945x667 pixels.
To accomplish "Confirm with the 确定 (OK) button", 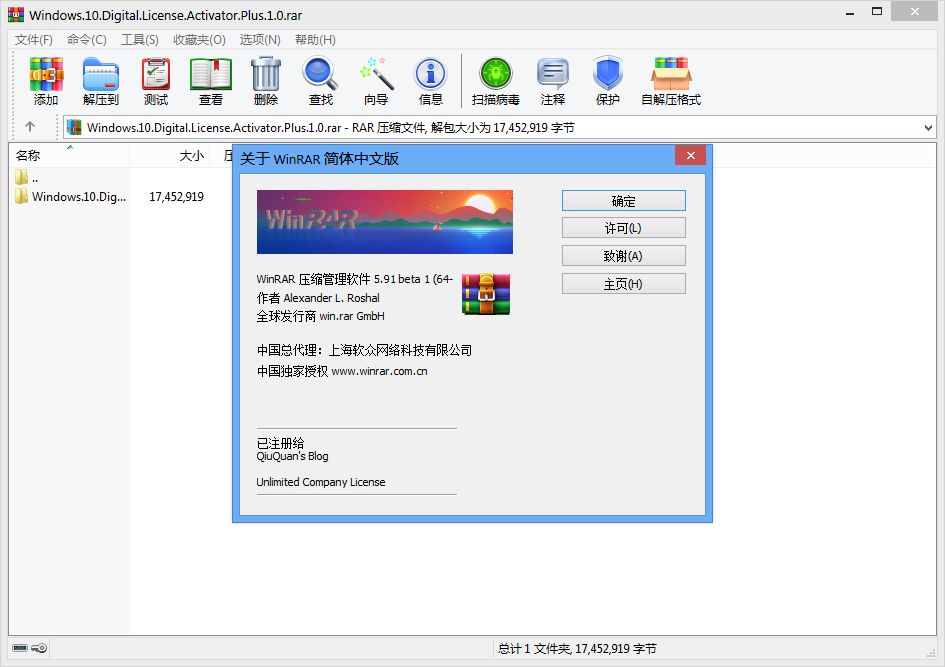I will (624, 201).
